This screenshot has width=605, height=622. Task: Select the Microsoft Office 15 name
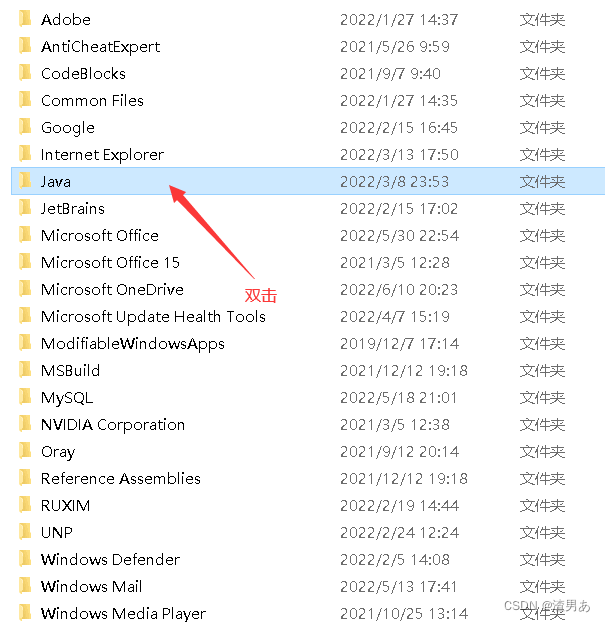pos(110,262)
